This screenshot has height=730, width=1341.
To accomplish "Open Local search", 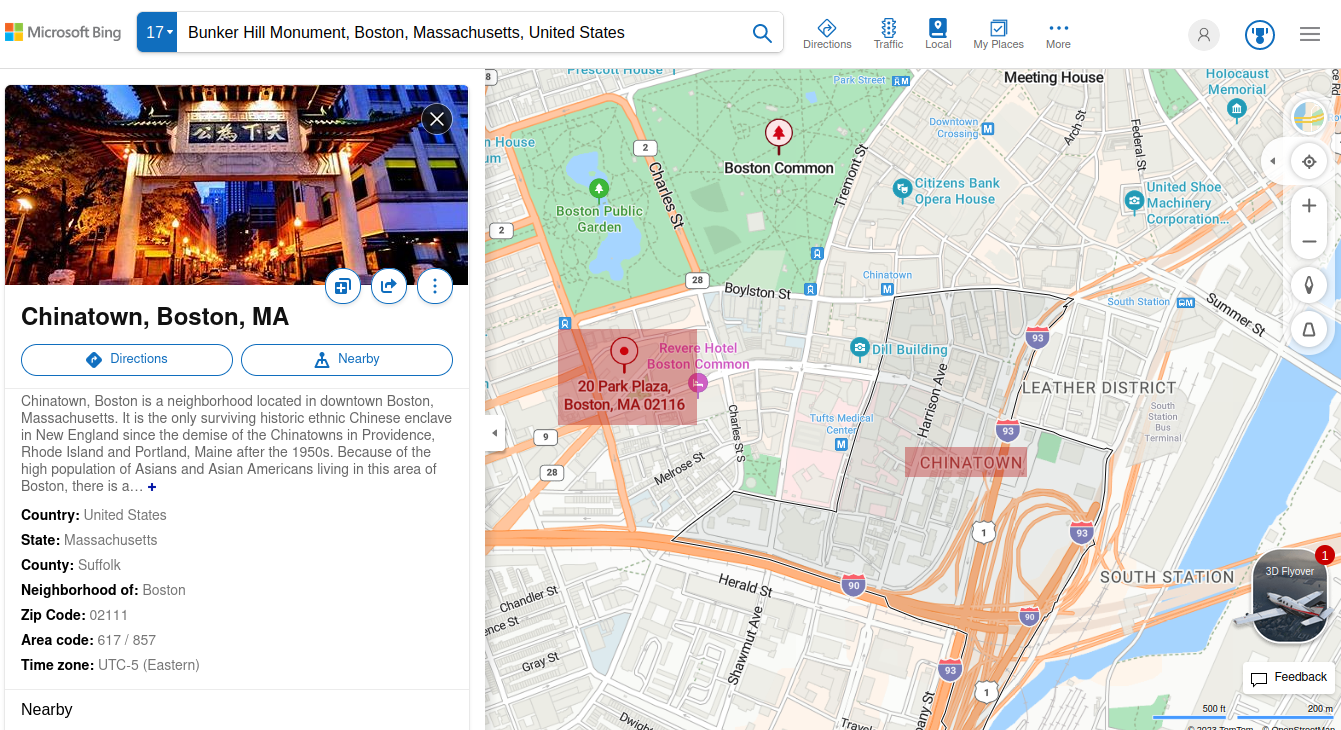I will click(x=938, y=34).
